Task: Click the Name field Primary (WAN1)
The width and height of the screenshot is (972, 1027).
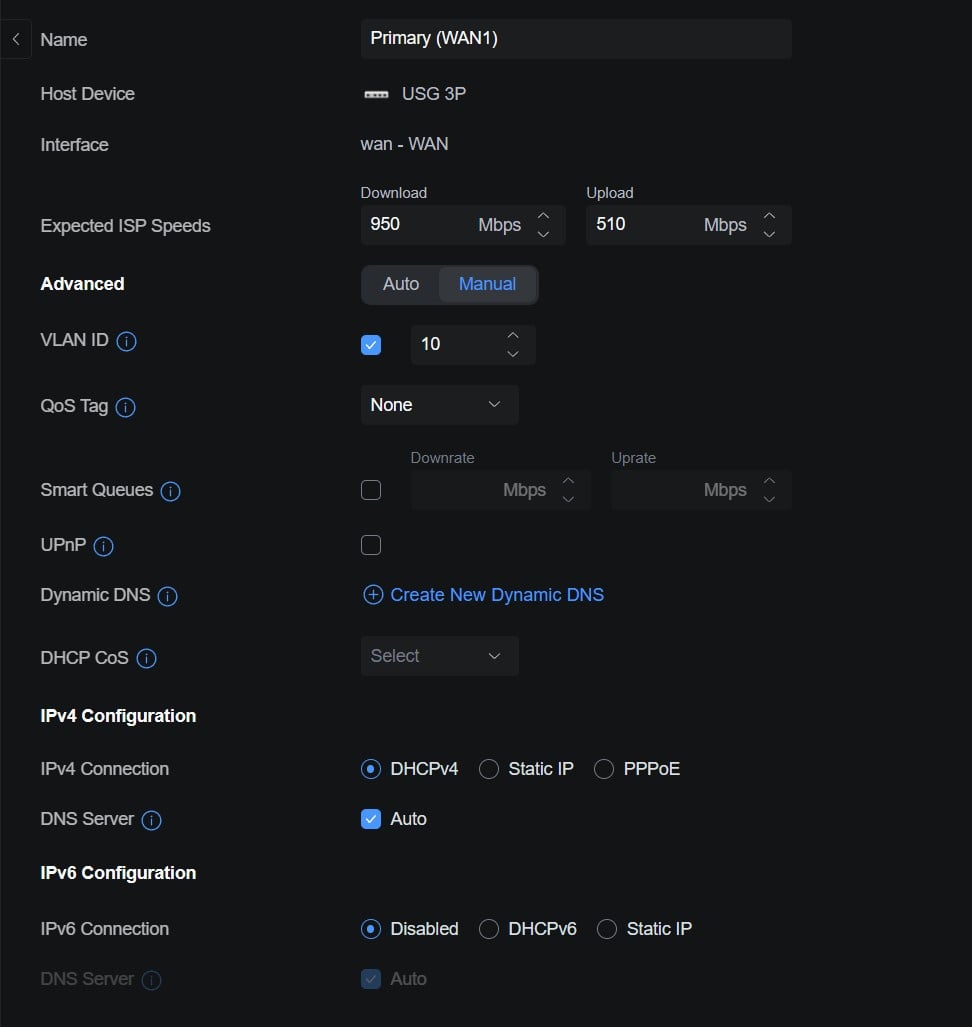Action: (576, 39)
